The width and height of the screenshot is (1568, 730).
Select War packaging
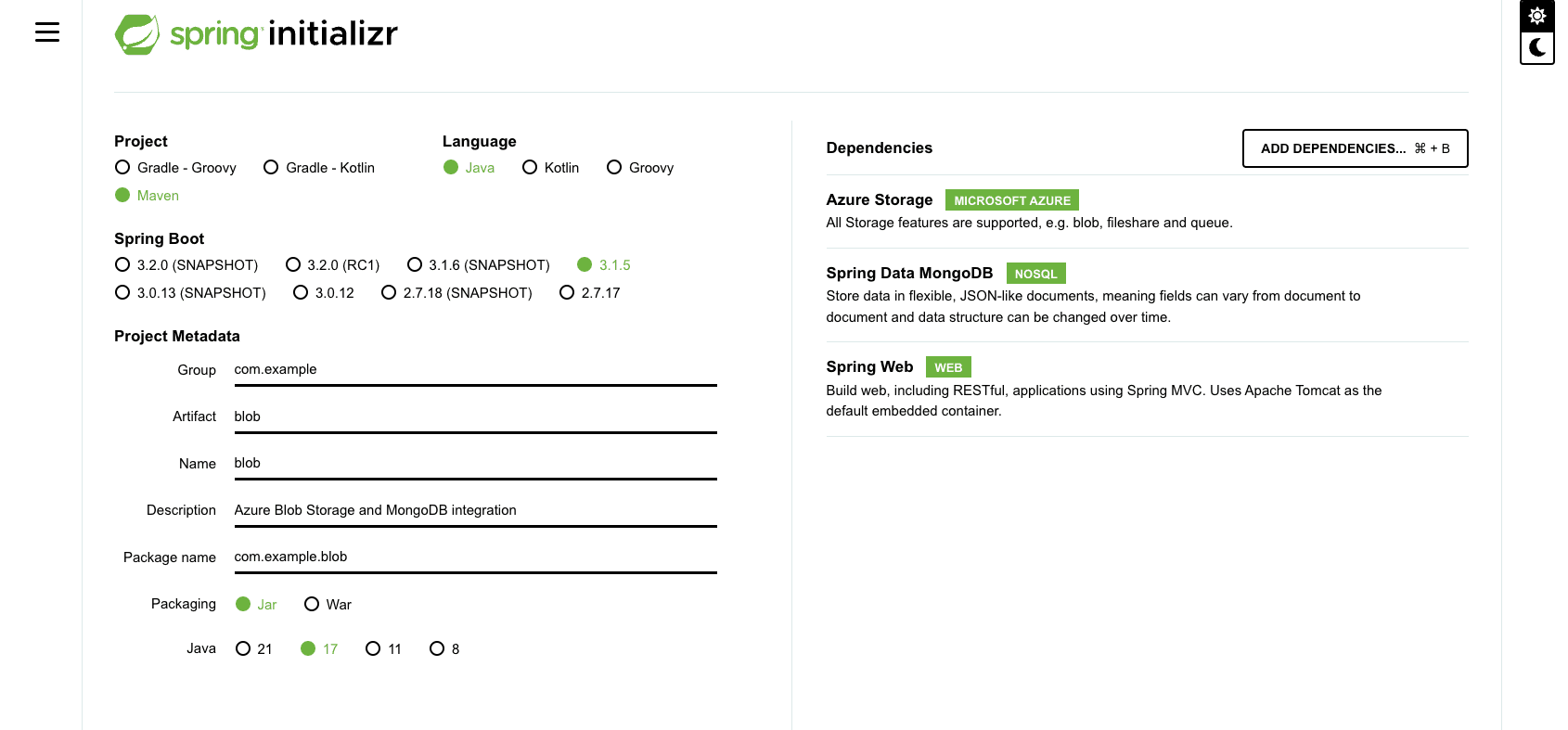pyautogui.click(x=312, y=605)
